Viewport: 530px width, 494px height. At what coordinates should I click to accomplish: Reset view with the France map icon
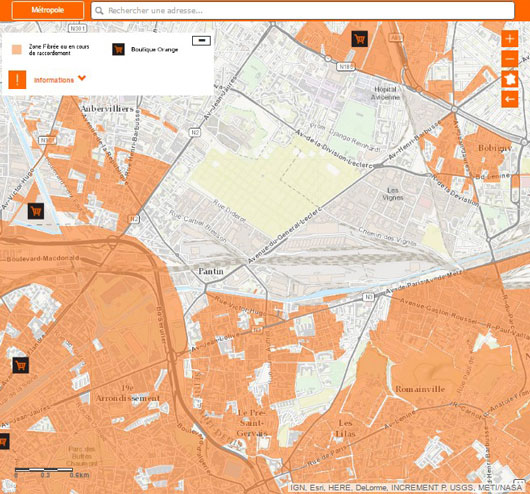pyautogui.click(x=509, y=79)
